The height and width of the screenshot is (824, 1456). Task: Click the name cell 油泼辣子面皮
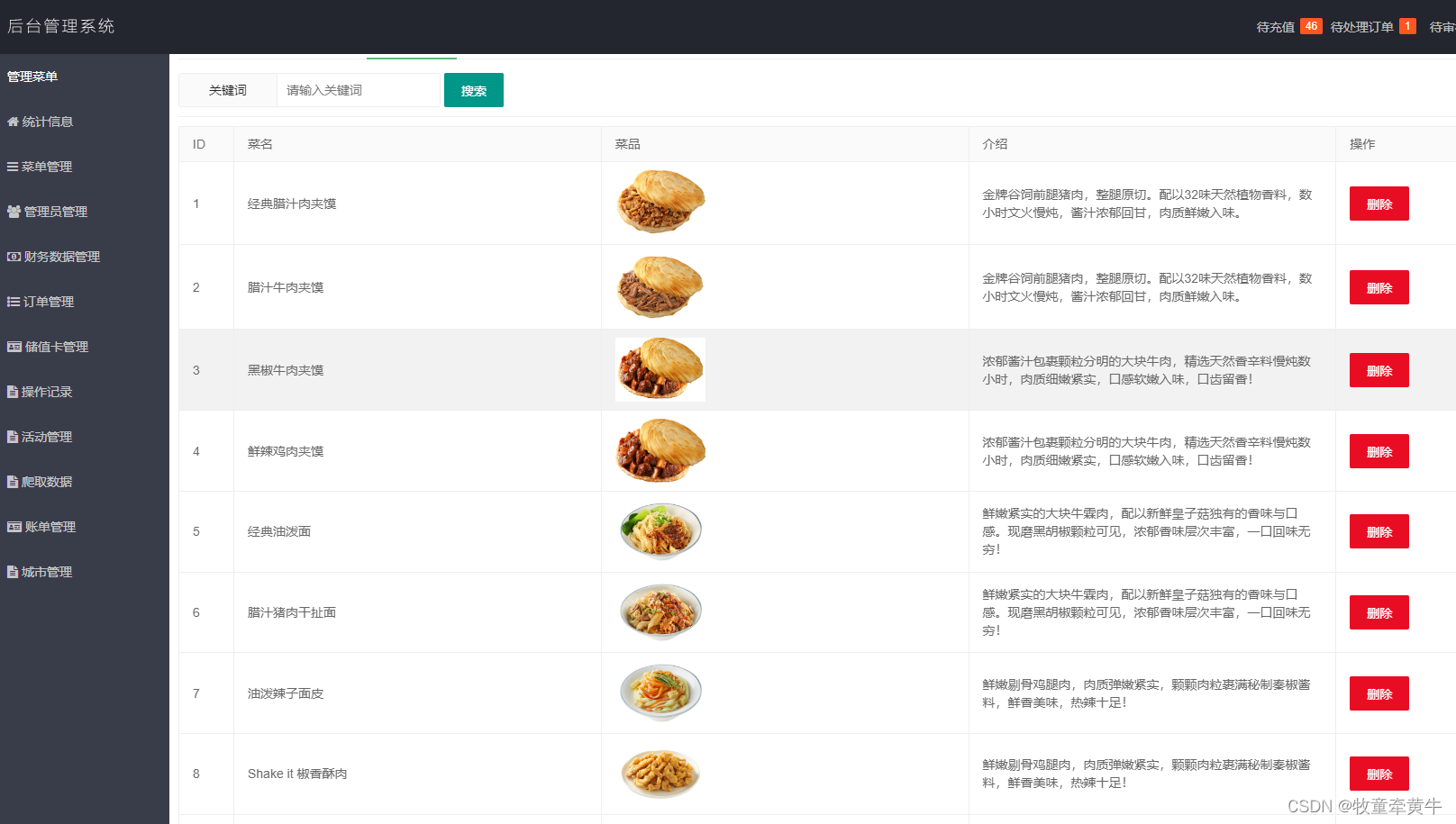(286, 693)
